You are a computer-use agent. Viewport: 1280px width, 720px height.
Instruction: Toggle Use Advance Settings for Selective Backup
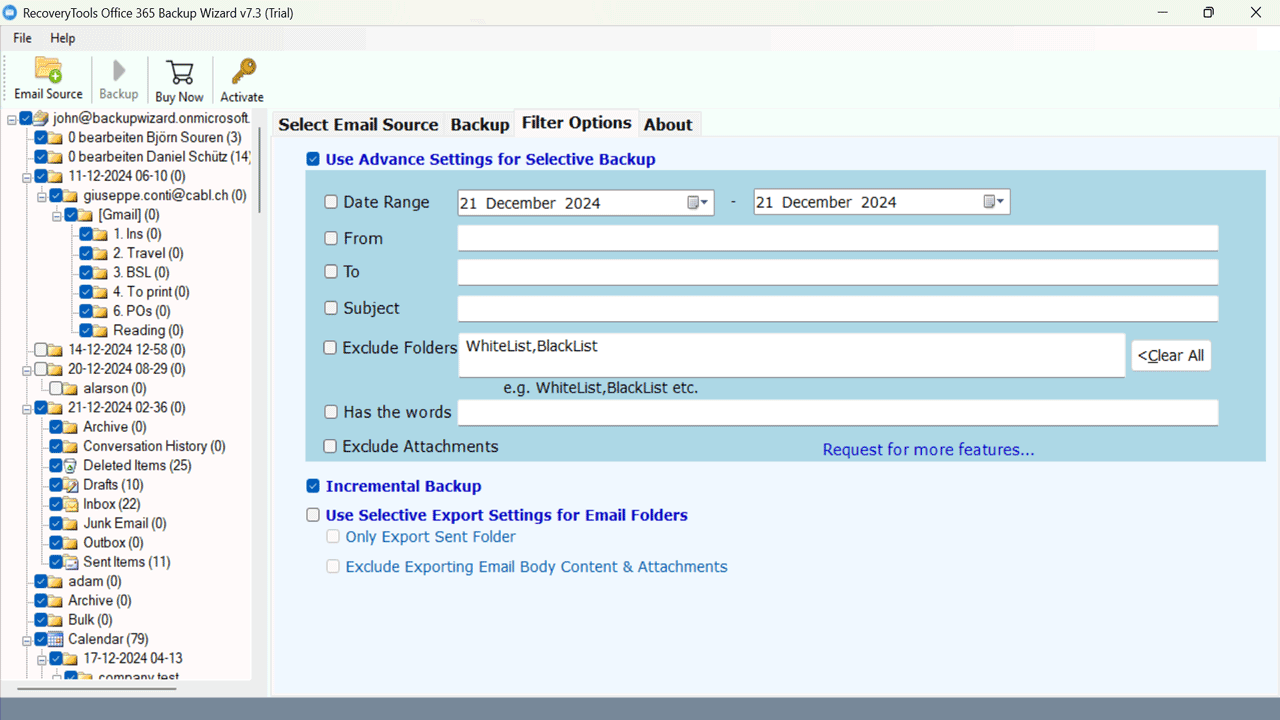coord(313,159)
